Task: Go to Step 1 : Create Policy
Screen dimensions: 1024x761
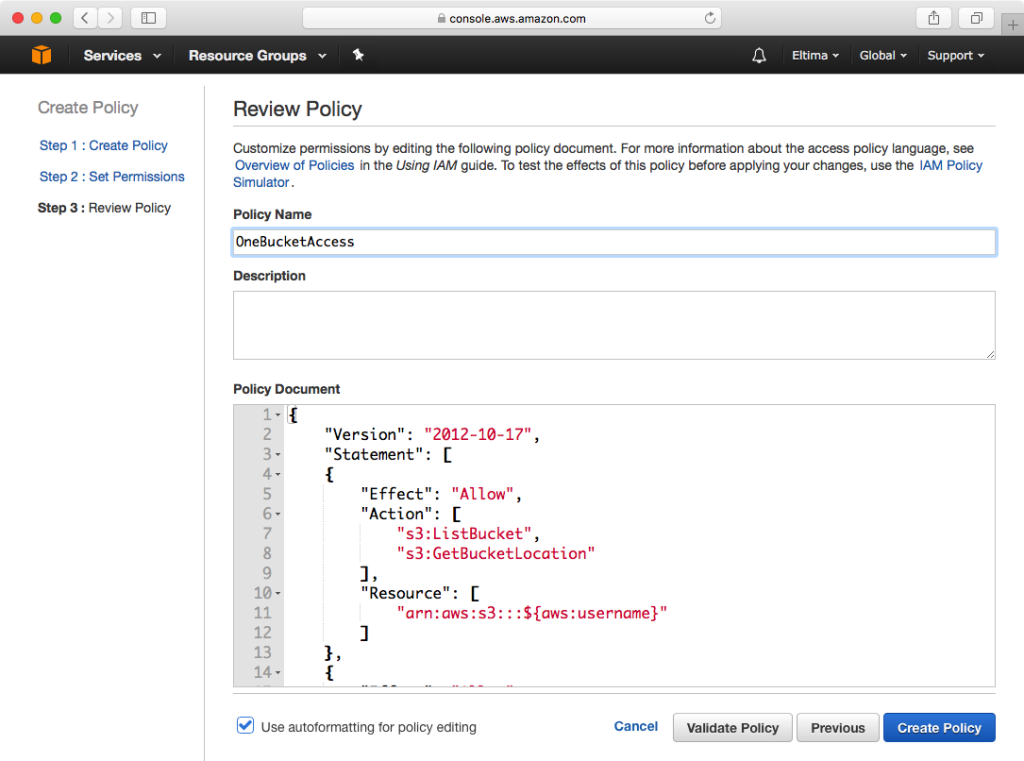Action: coord(103,145)
